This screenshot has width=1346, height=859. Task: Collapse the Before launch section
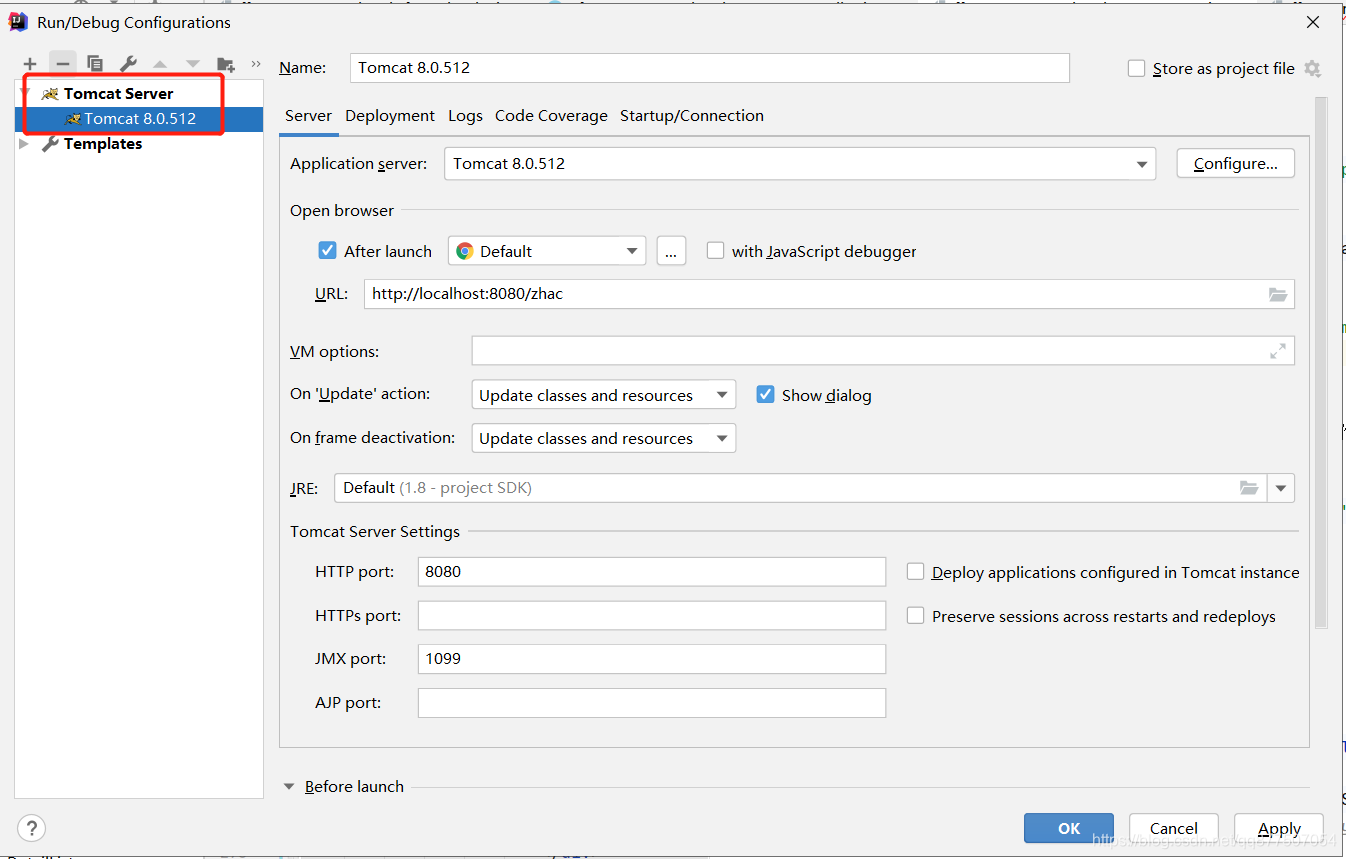(x=290, y=787)
